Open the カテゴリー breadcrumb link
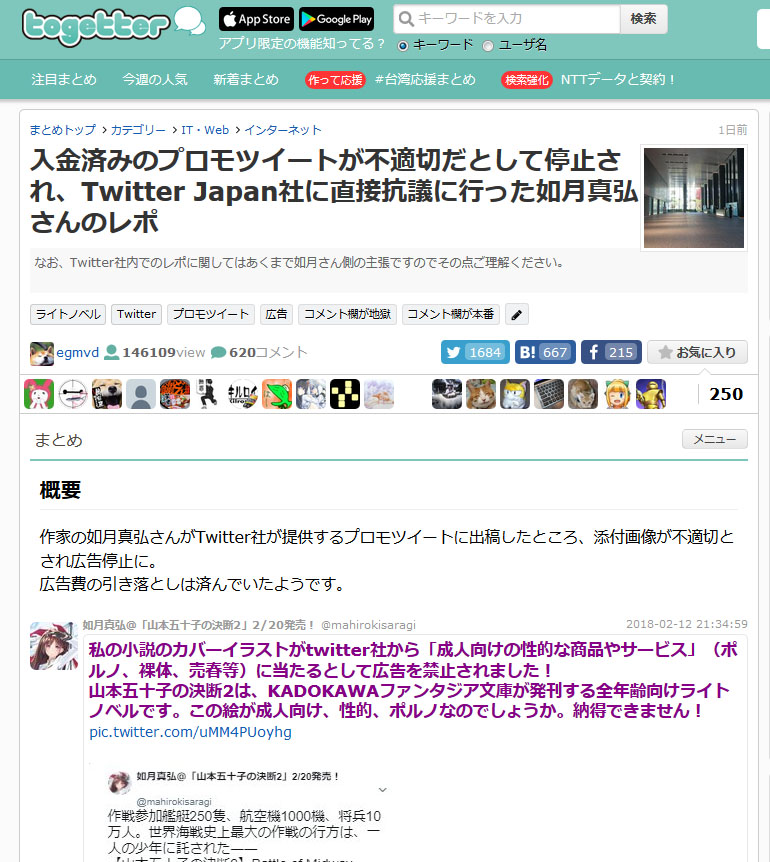Viewport: 770px width, 862px height. [x=138, y=130]
